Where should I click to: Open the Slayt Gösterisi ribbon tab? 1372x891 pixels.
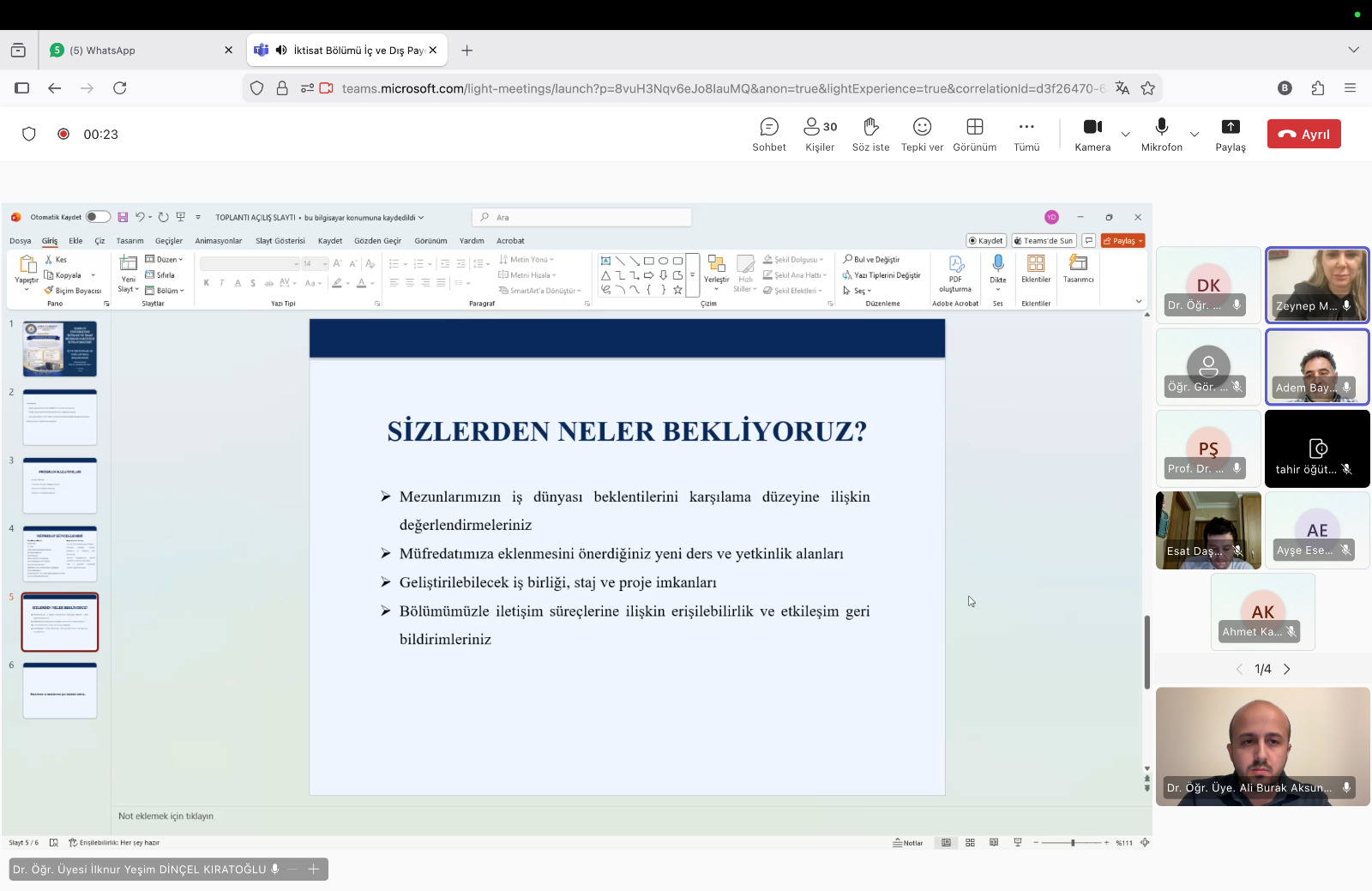pyautogui.click(x=280, y=241)
